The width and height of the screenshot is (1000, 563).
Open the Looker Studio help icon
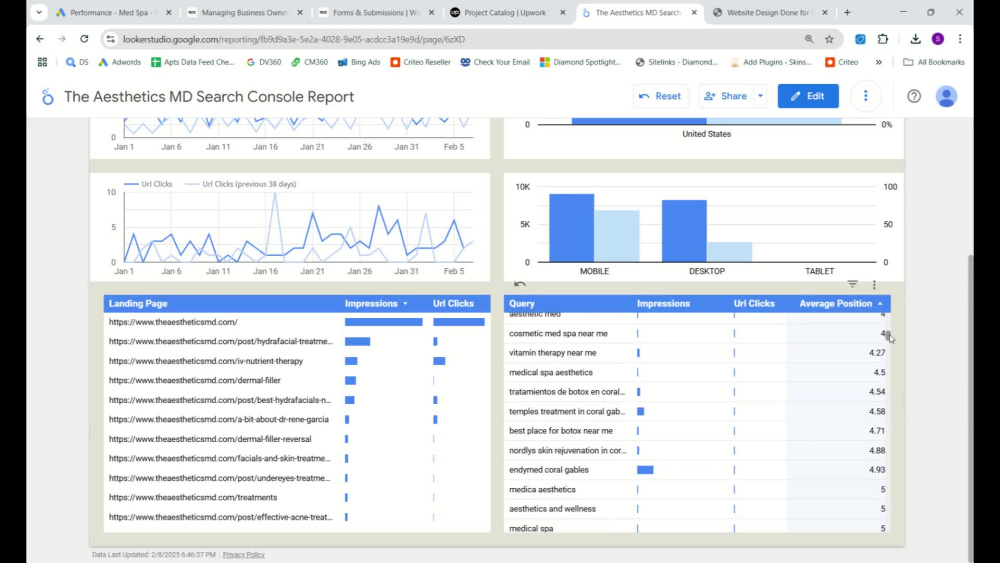914,96
